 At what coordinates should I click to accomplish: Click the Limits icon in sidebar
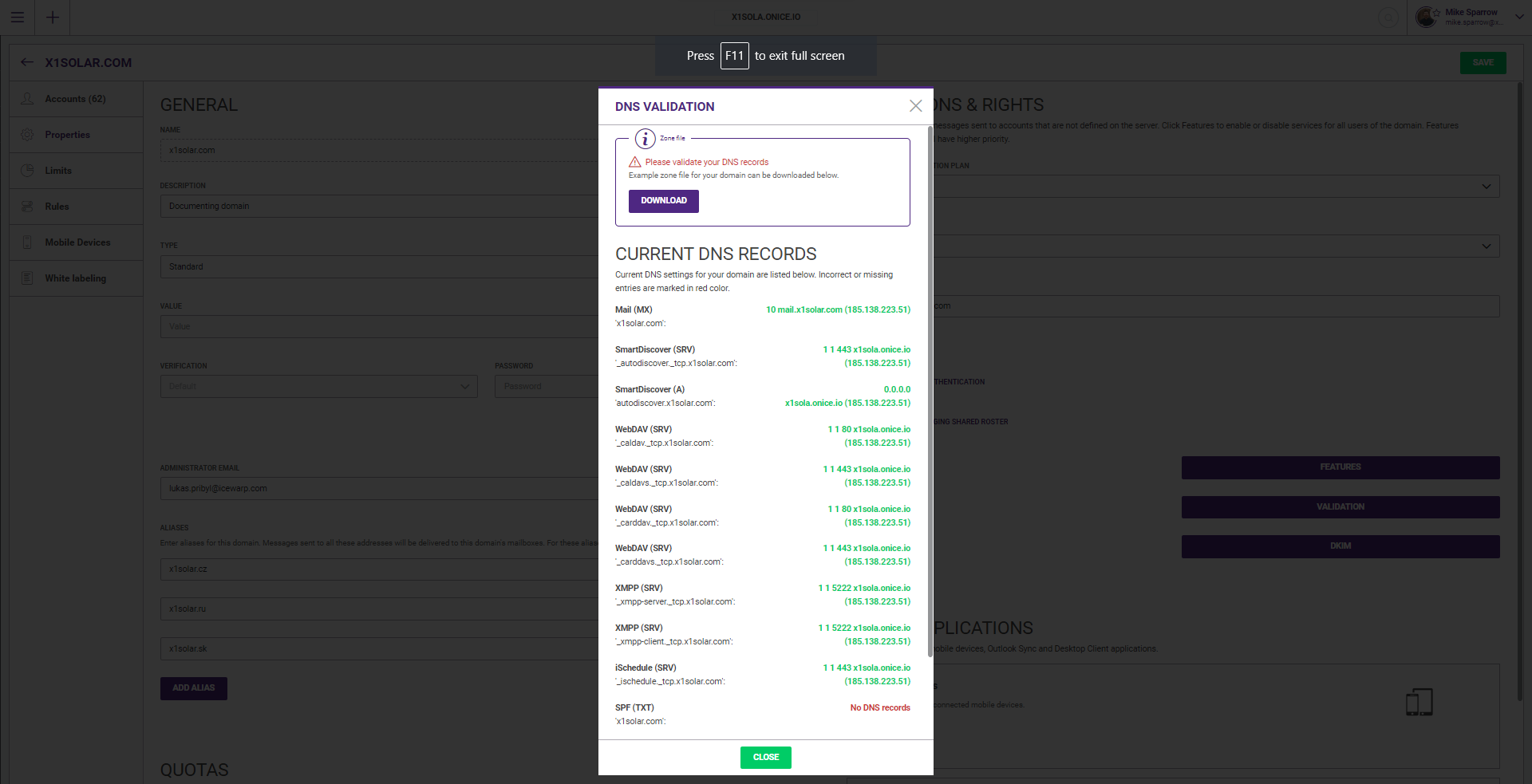tap(27, 171)
